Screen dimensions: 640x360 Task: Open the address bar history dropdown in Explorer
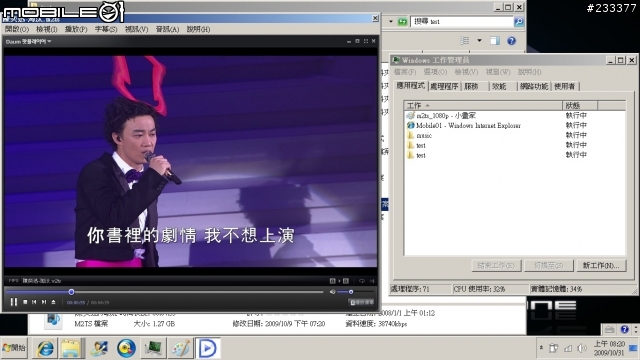coord(391,21)
